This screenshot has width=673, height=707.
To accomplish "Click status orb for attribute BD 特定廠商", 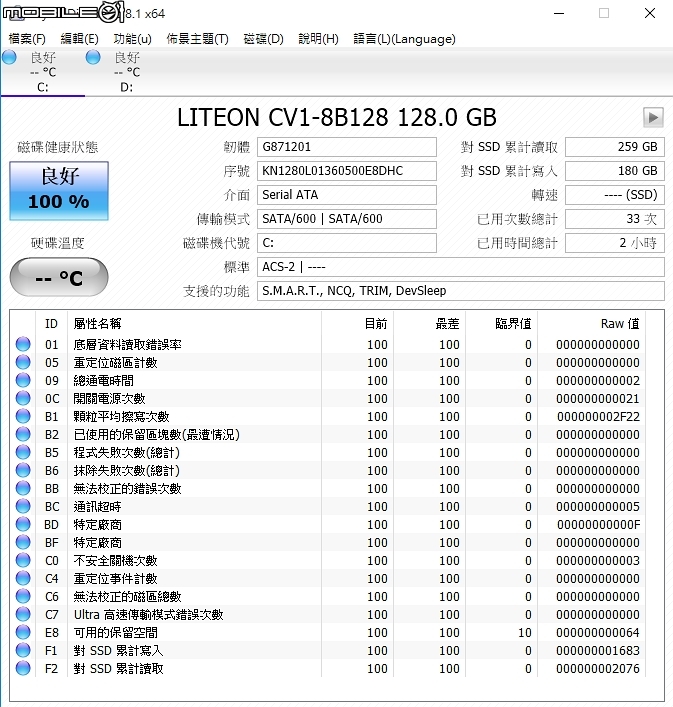I will tap(23, 524).
